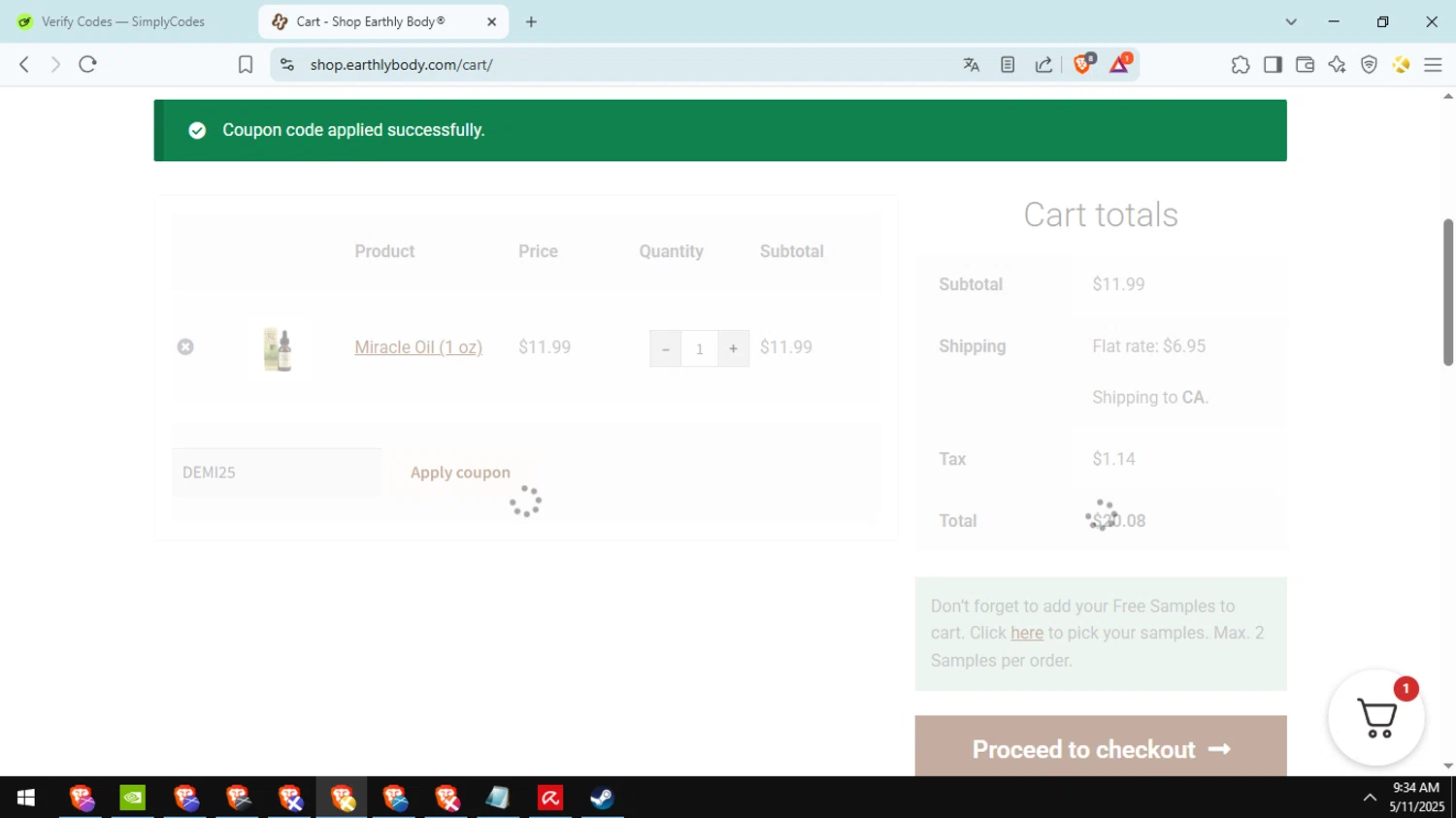Click the Product column header
The image size is (1456, 818).
(x=384, y=251)
